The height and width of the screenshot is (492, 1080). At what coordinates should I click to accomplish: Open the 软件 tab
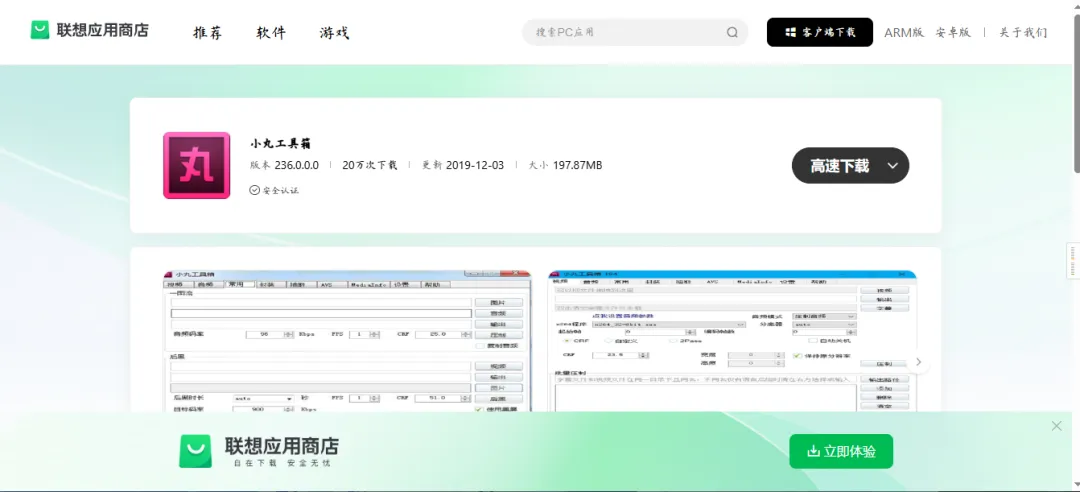tap(271, 32)
